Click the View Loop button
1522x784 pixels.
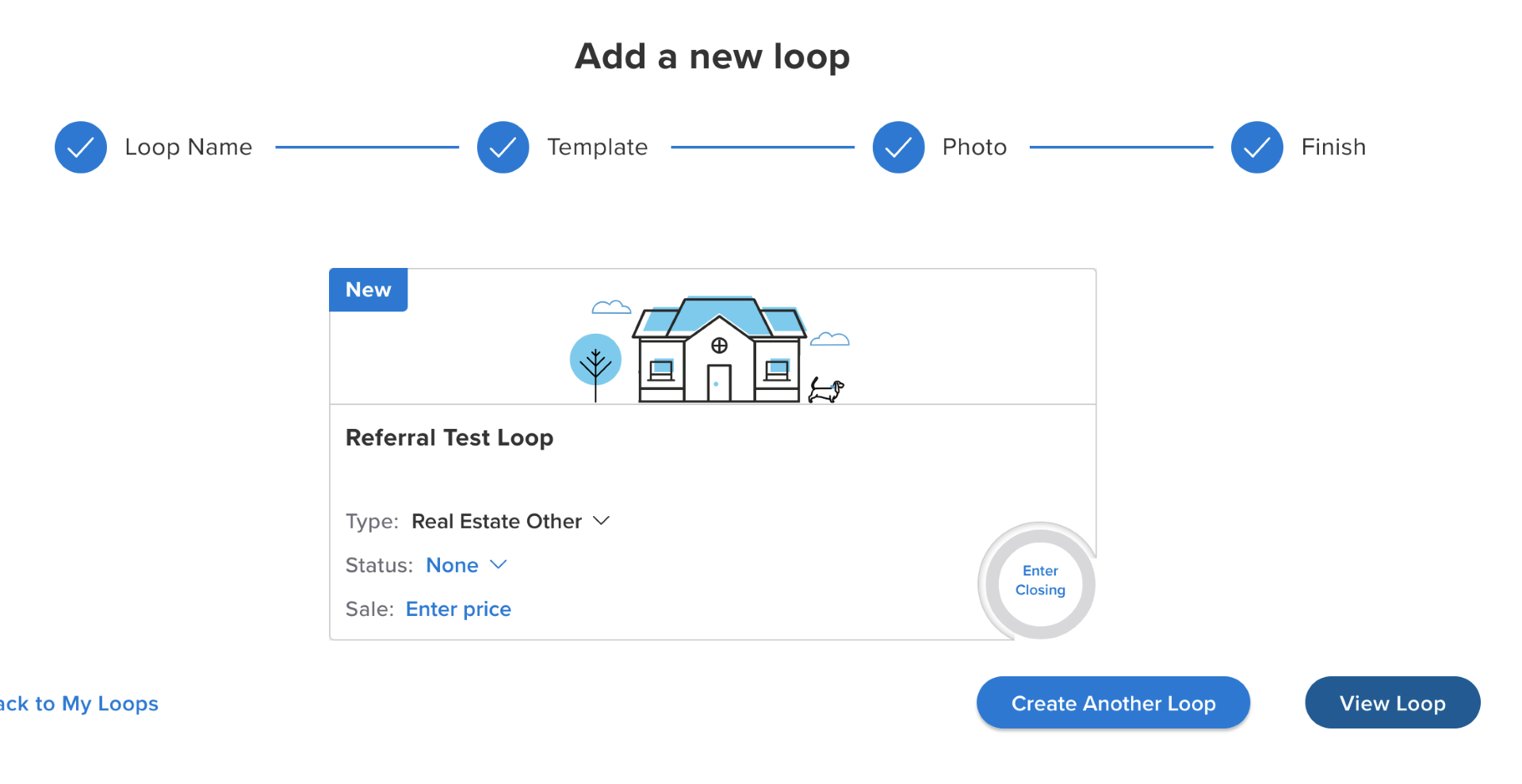tap(1393, 703)
